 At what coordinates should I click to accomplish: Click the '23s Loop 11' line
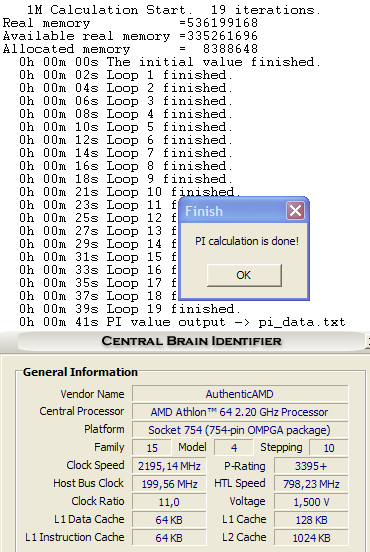[x=98, y=205]
